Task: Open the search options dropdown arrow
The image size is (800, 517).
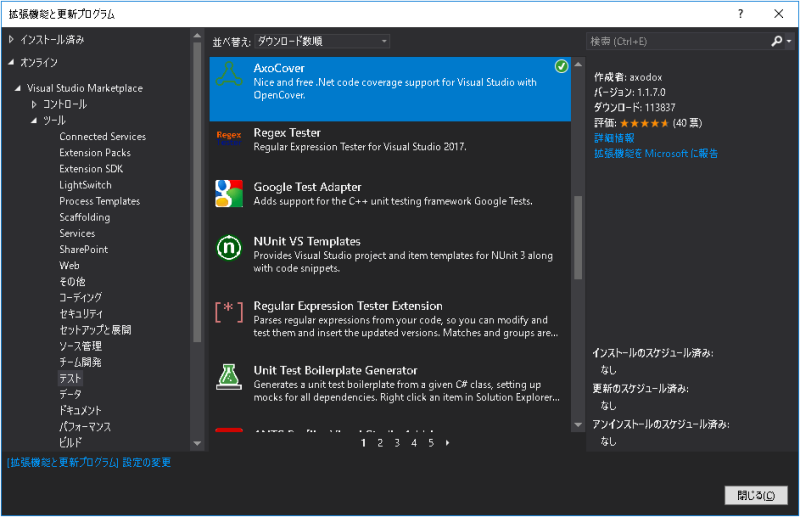Action: pyautogui.click(x=789, y=41)
